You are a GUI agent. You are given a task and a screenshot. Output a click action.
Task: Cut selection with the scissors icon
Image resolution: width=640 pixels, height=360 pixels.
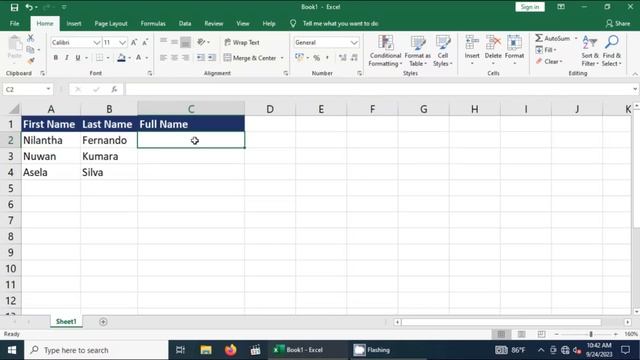click(x=31, y=38)
